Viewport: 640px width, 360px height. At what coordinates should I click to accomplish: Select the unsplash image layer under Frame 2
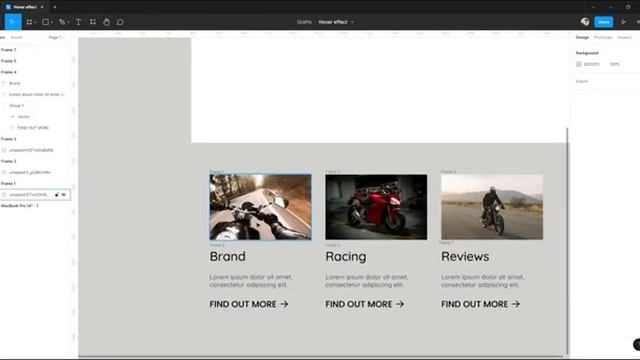tap(30, 173)
